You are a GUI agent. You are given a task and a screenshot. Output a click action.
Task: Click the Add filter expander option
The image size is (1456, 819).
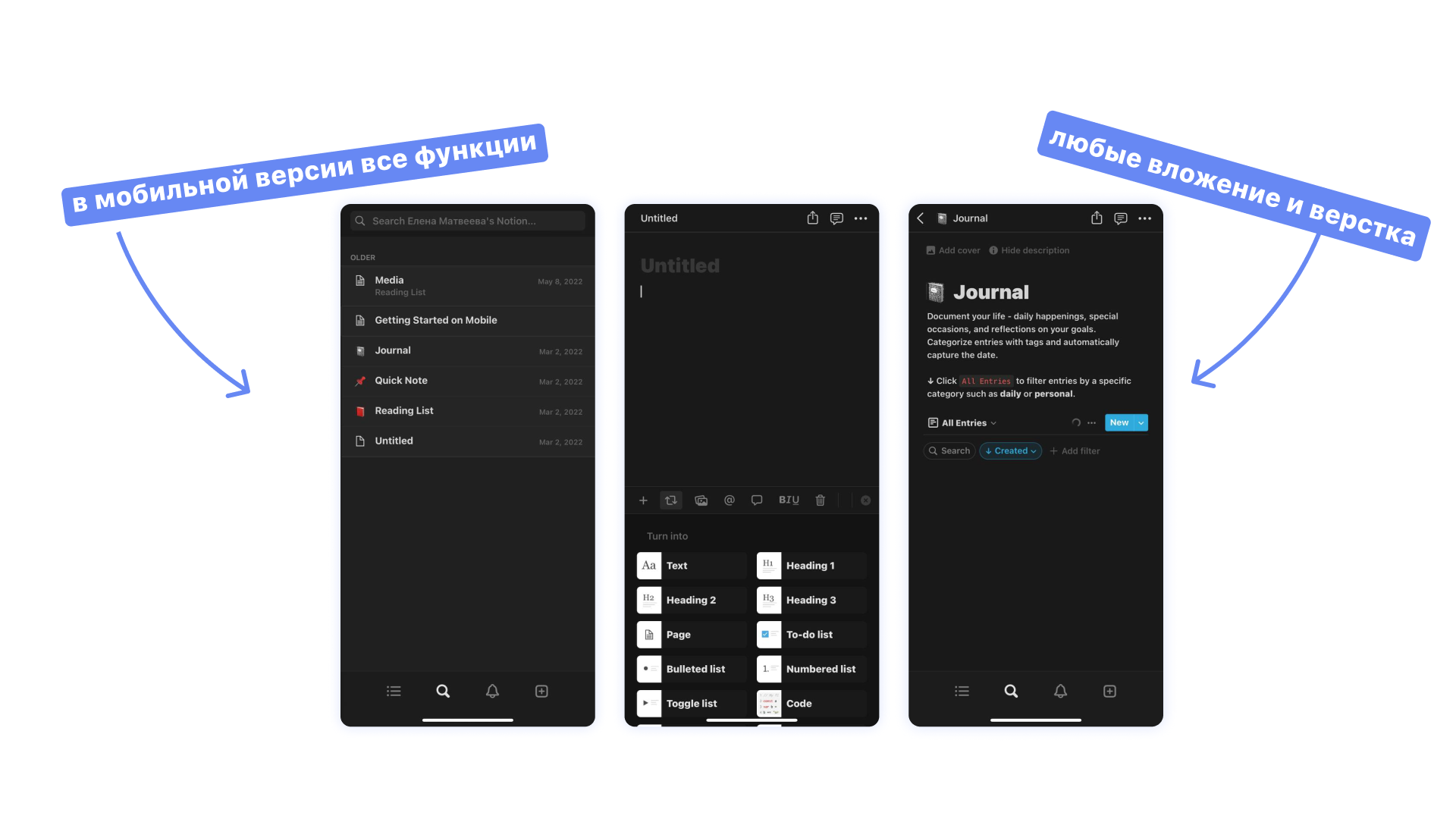click(x=1074, y=450)
